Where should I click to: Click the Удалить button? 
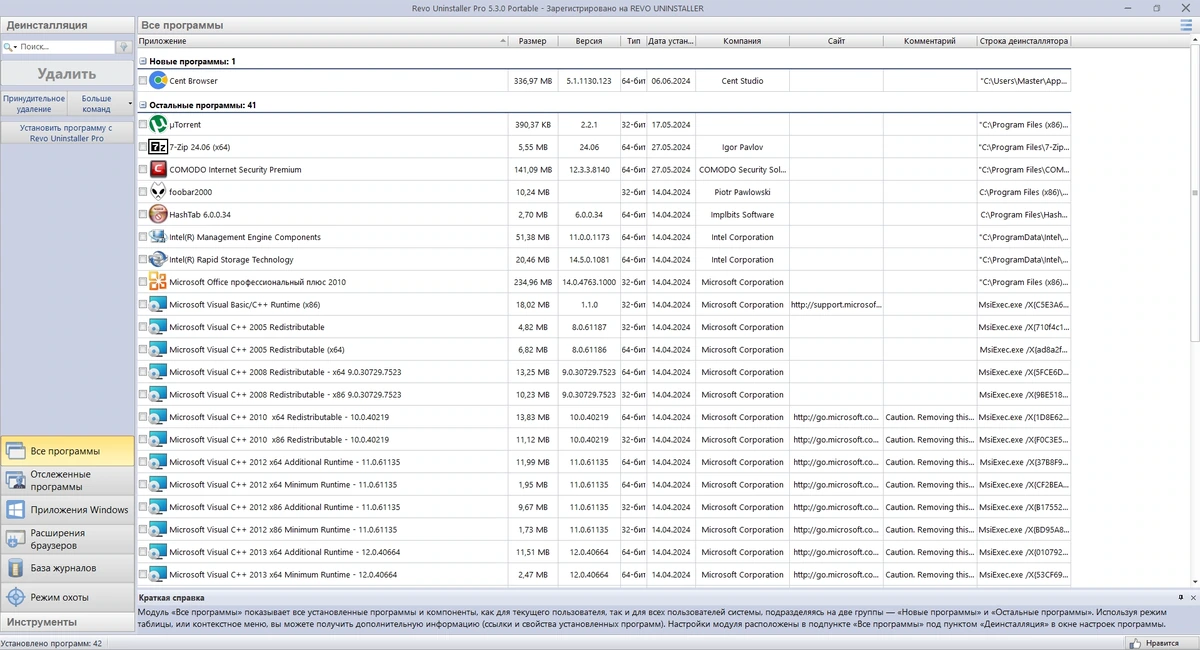67,74
